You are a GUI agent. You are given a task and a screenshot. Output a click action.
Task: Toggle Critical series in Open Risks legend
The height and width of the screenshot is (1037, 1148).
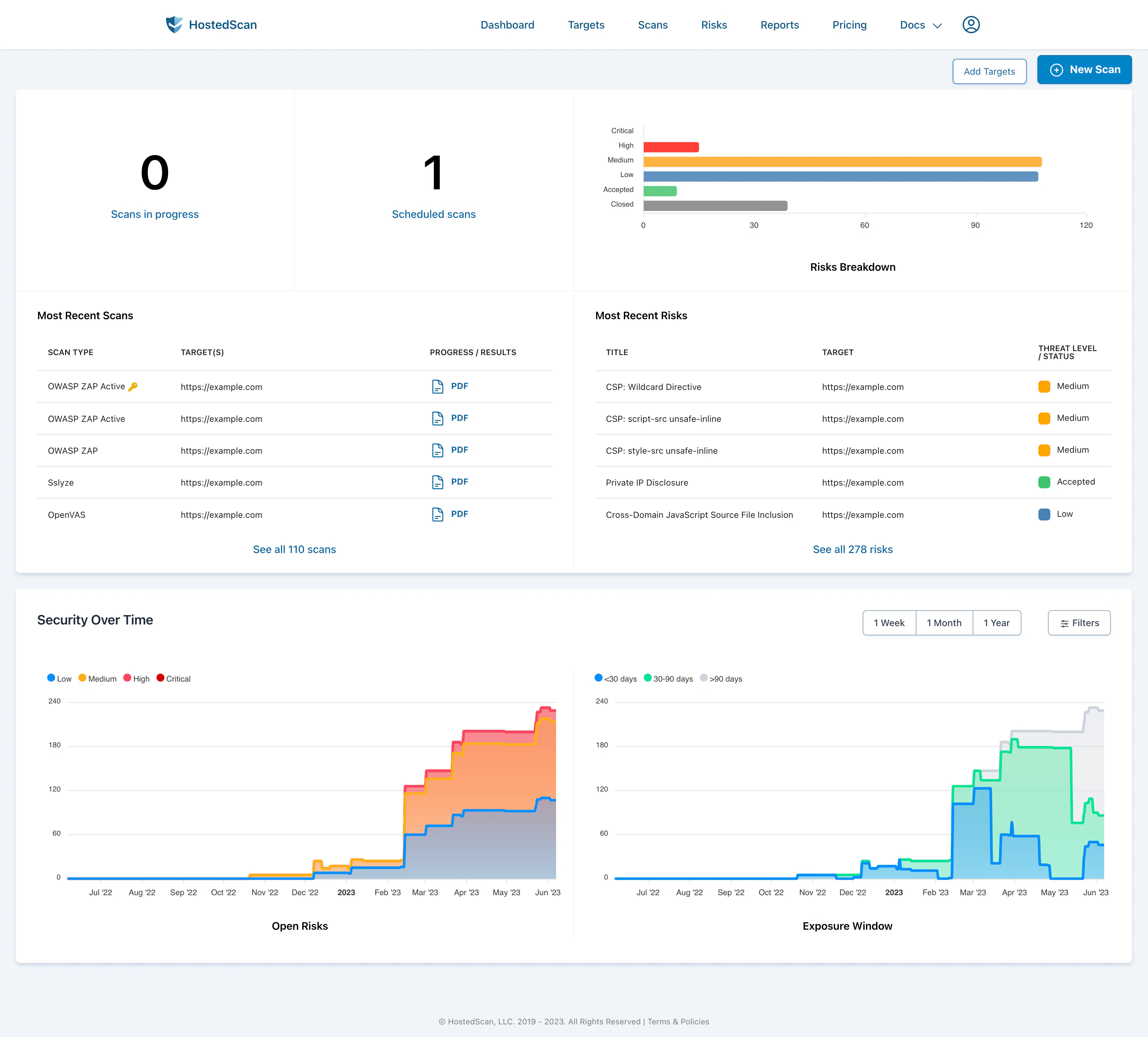click(x=174, y=679)
